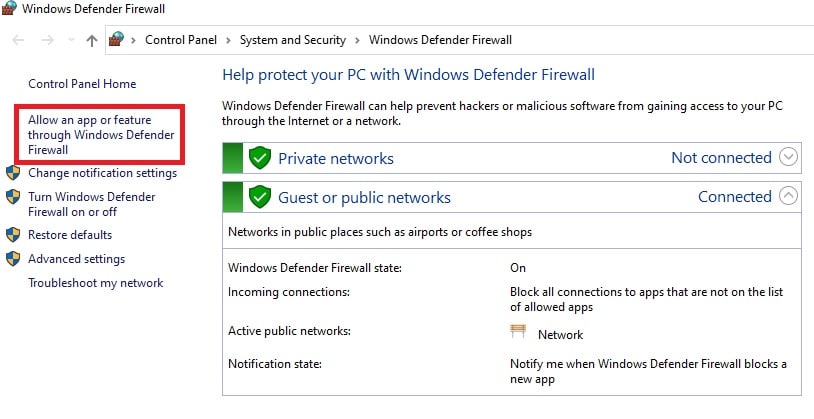This screenshot has height=419, width=814.
Task: Click the firewall icon in the address bar
Action: (x=118, y=40)
